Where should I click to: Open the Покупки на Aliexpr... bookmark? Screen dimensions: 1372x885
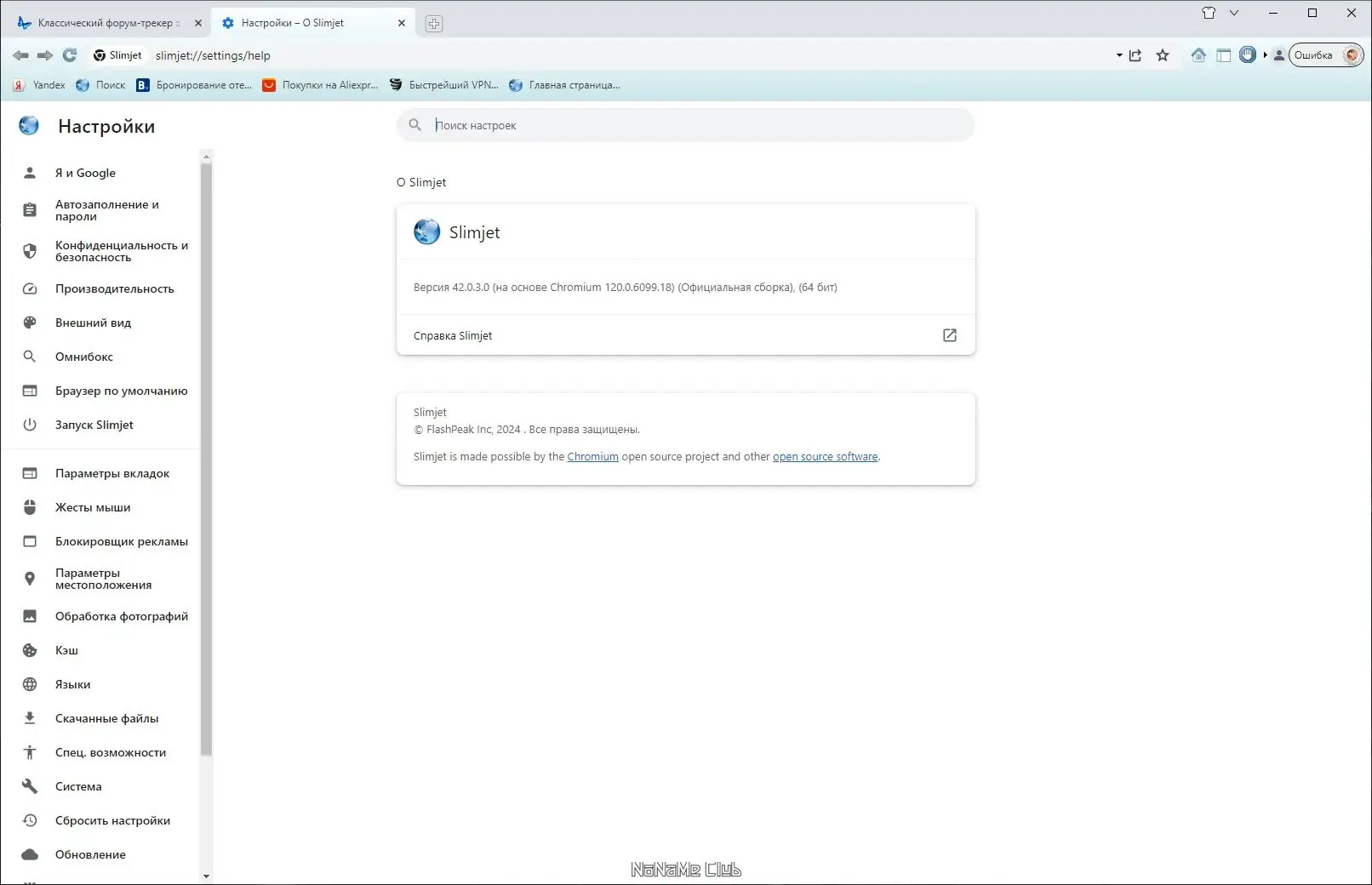pyautogui.click(x=320, y=85)
